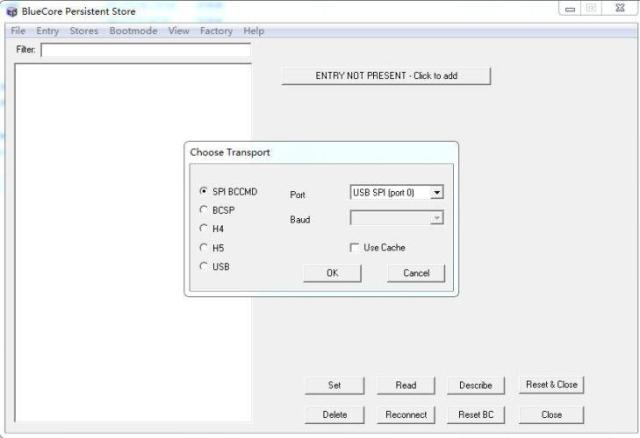Image resolution: width=640 pixels, height=438 pixels.
Task: Click the Reconnect button
Action: [x=406, y=415]
